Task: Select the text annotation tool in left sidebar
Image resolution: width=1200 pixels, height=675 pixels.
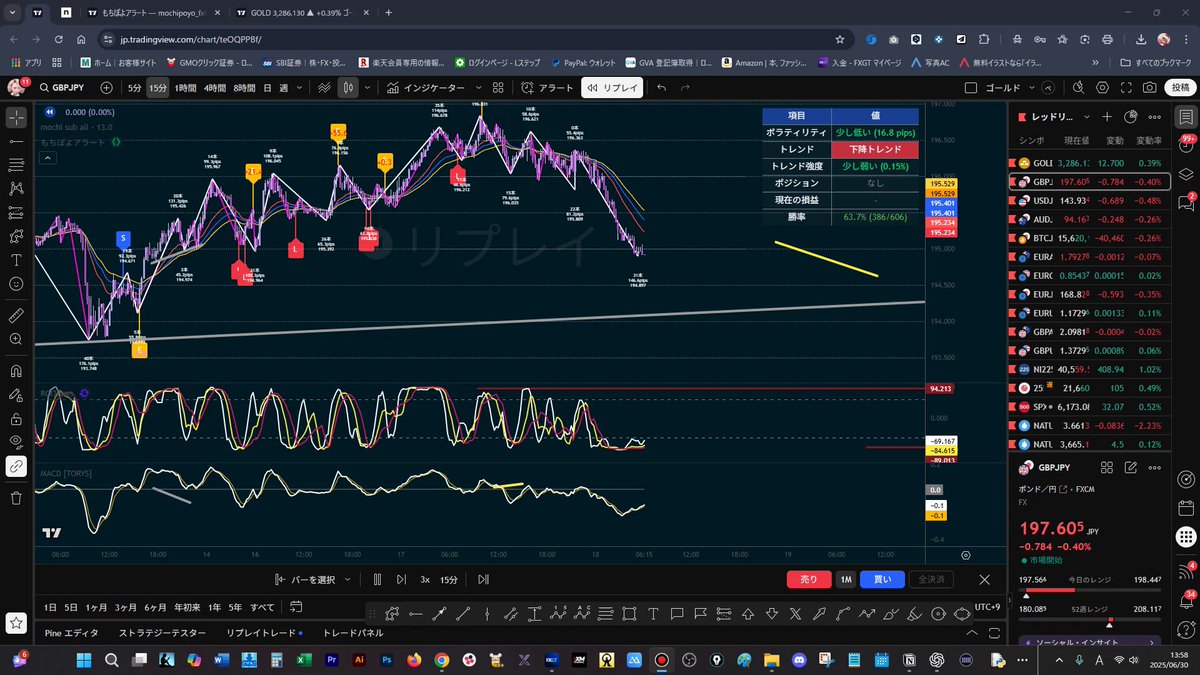Action: 16,260
